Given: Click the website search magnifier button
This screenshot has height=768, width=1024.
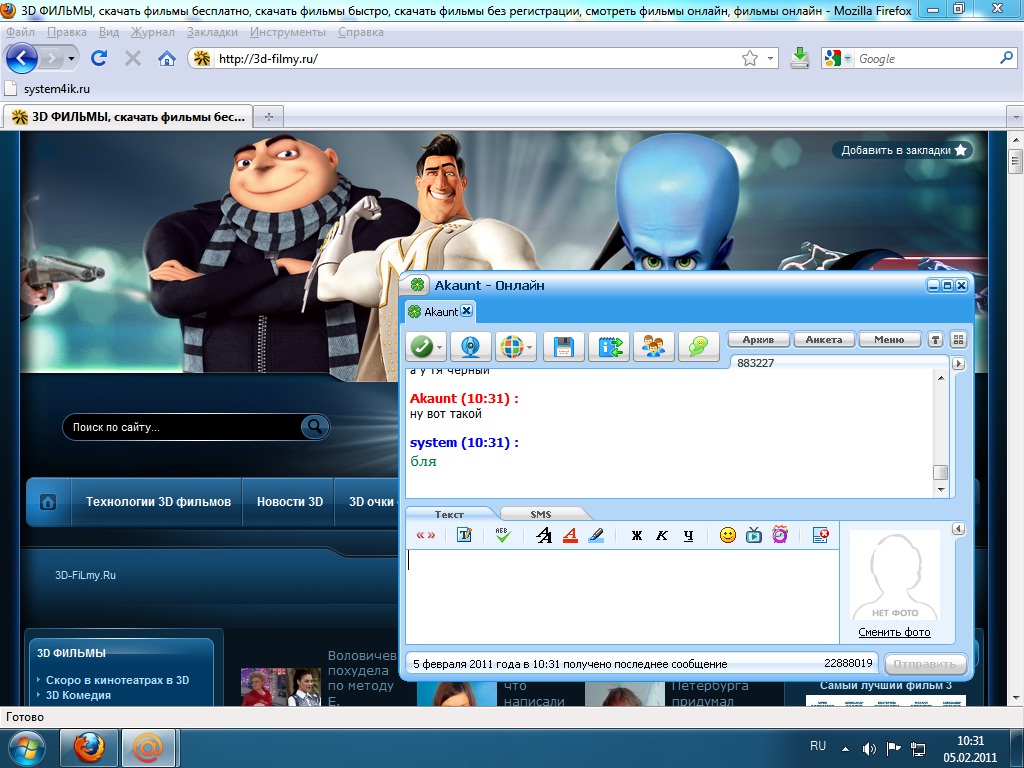Looking at the screenshot, I should point(315,426).
